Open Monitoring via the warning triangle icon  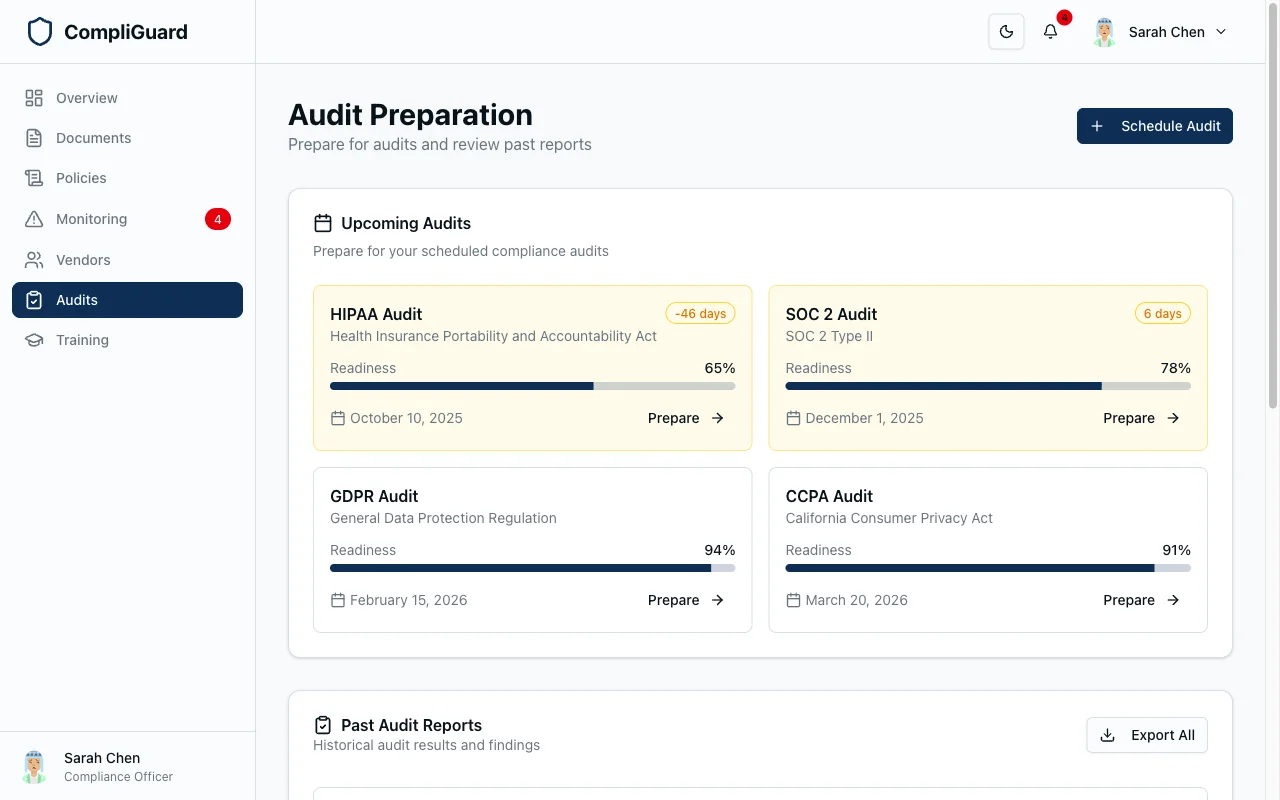[33, 218]
